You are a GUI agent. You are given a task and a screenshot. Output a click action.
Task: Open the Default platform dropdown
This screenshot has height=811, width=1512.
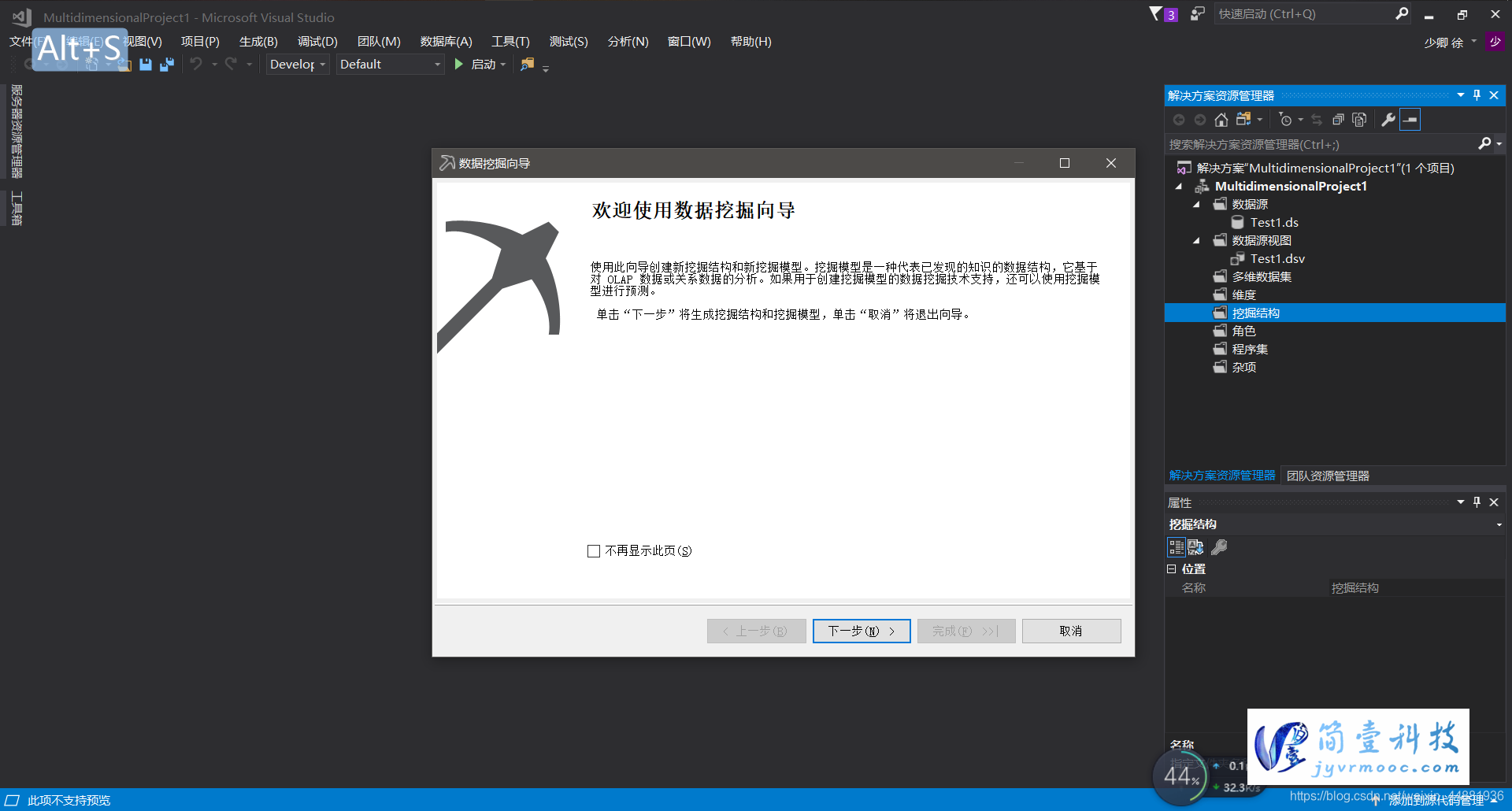391,65
